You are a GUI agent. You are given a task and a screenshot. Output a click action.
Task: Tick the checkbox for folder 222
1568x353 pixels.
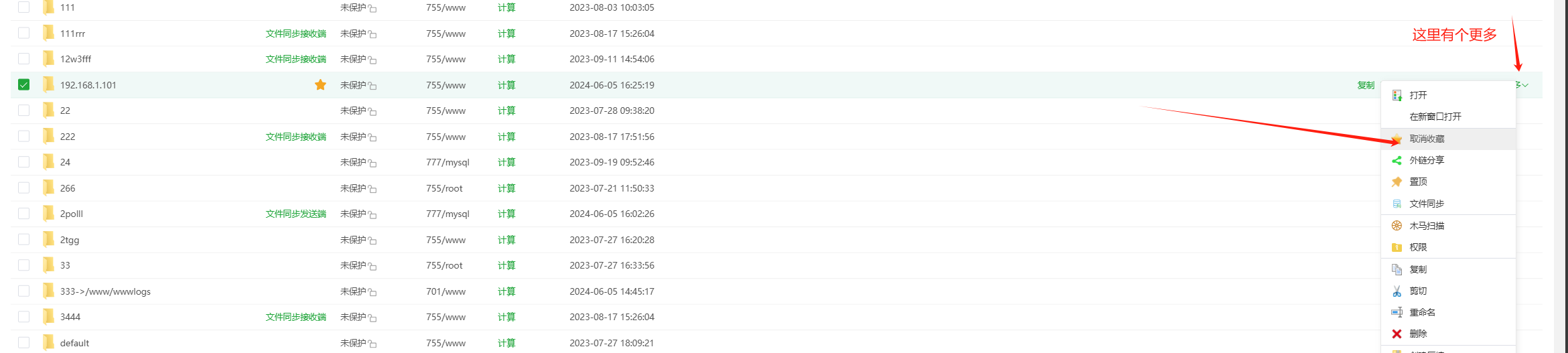point(24,136)
